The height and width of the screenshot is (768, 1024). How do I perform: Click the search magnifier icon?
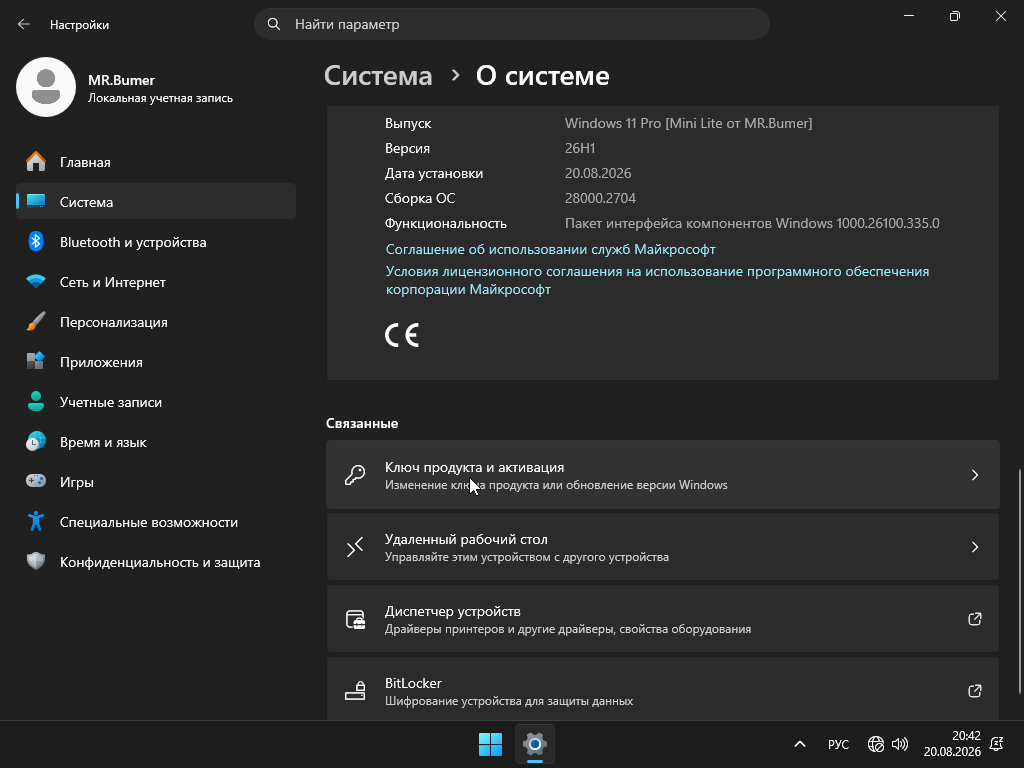[x=274, y=24]
